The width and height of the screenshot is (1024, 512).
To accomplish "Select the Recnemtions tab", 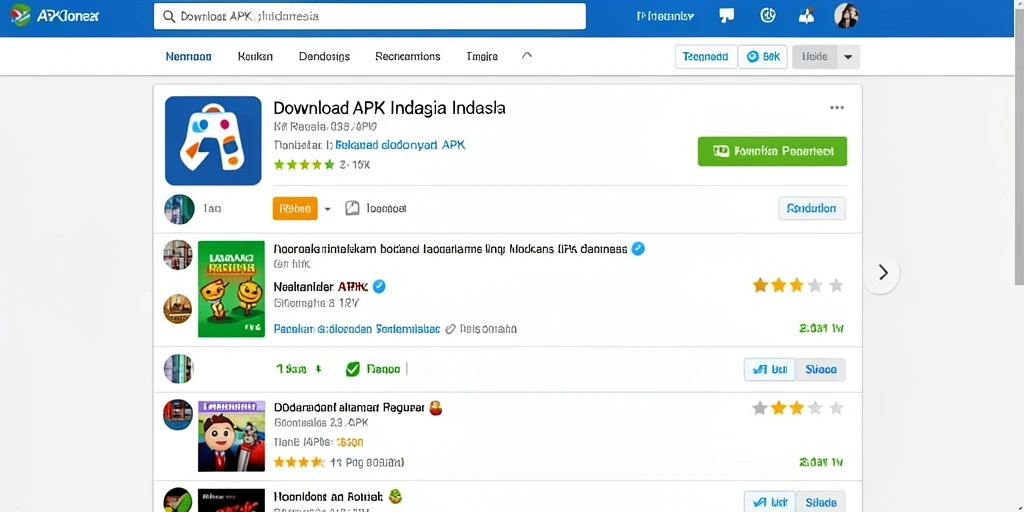I will click(x=408, y=57).
